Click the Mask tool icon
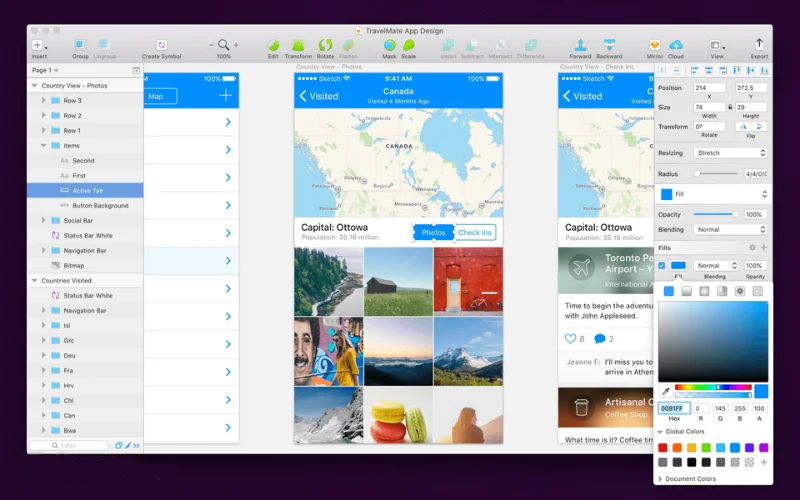The image size is (800, 500). pyautogui.click(x=389, y=46)
